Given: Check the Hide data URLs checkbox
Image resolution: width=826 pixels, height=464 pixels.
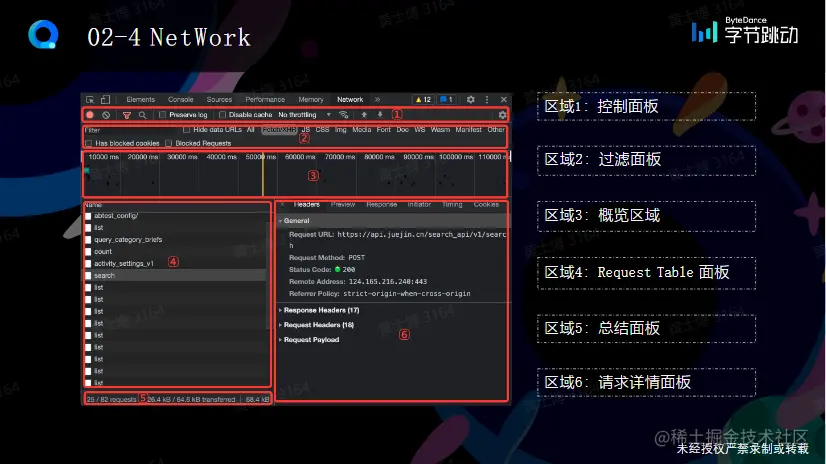Looking at the screenshot, I should [x=186, y=130].
